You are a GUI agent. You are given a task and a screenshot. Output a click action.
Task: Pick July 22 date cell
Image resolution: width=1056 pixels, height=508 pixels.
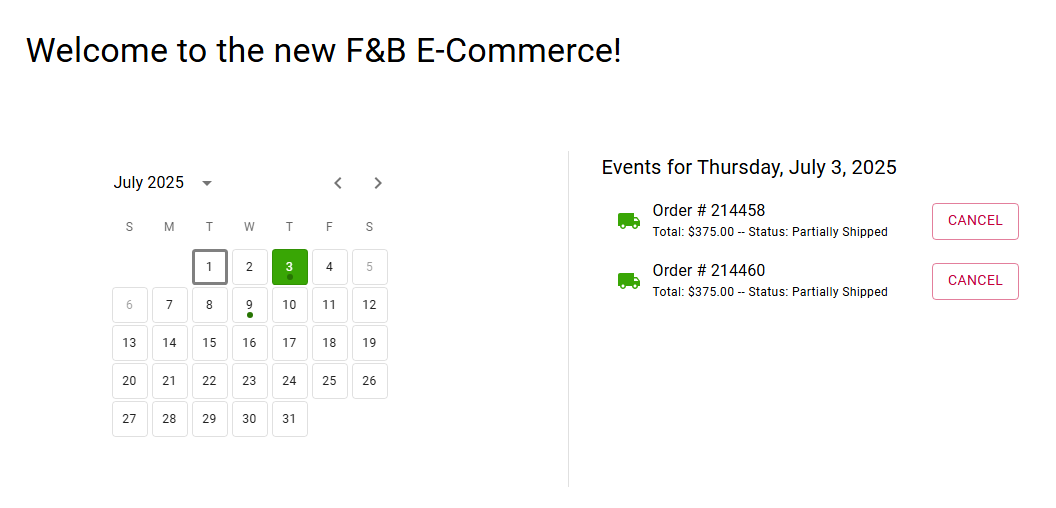click(x=209, y=381)
